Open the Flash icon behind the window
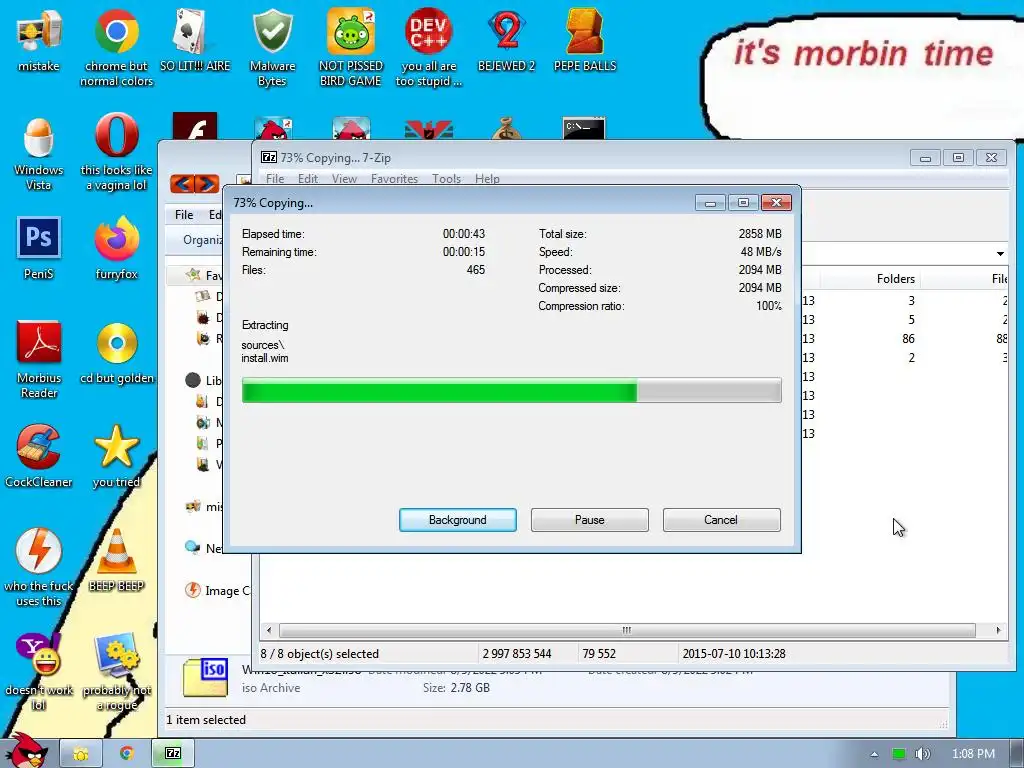The height and width of the screenshot is (768, 1024). click(x=195, y=127)
